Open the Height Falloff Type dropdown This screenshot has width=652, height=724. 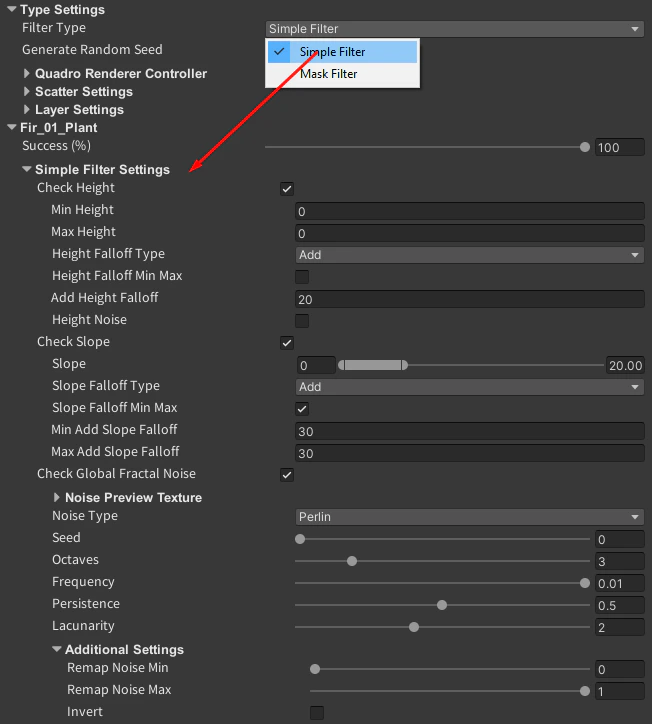pos(470,255)
